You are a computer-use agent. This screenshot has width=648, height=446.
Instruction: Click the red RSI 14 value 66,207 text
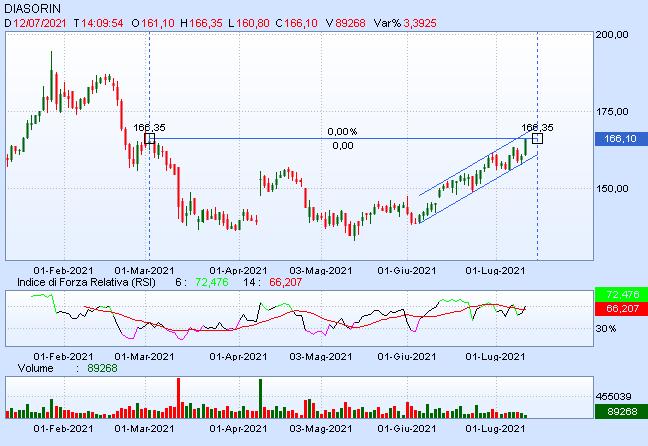click(x=286, y=282)
